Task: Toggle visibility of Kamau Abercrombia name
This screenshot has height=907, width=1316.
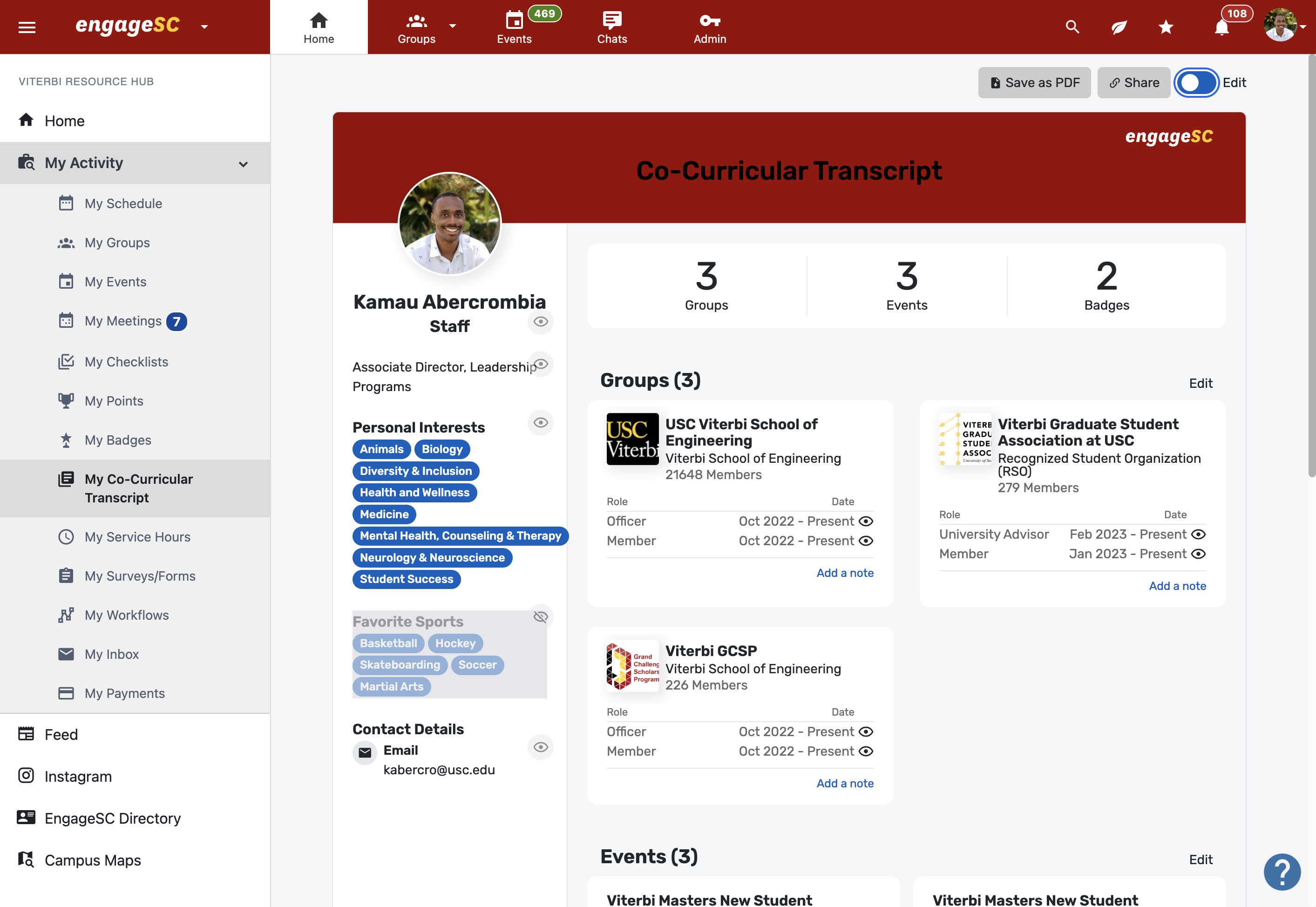Action: tap(540, 322)
